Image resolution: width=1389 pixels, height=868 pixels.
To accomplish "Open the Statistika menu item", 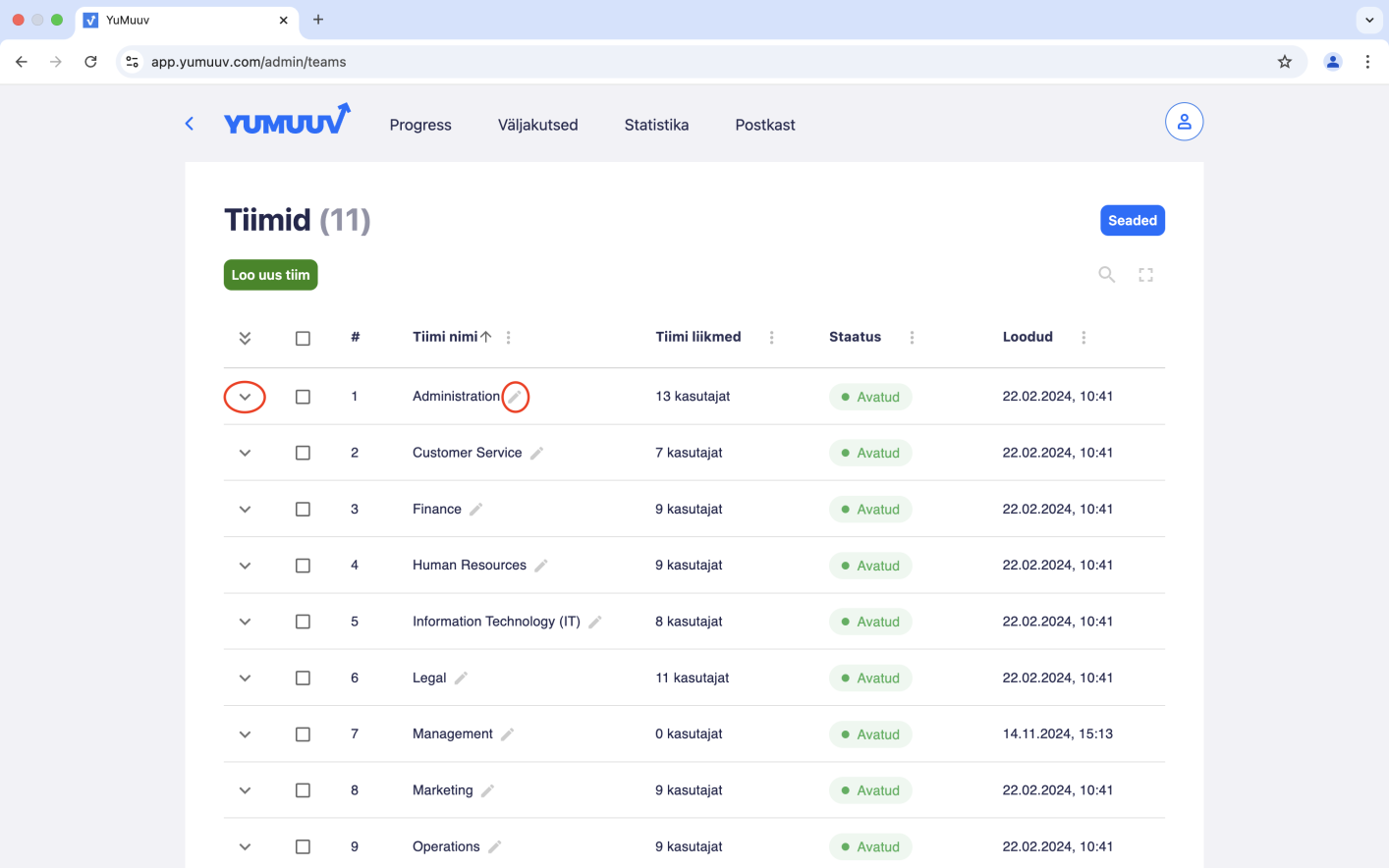I will (x=656, y=125).
